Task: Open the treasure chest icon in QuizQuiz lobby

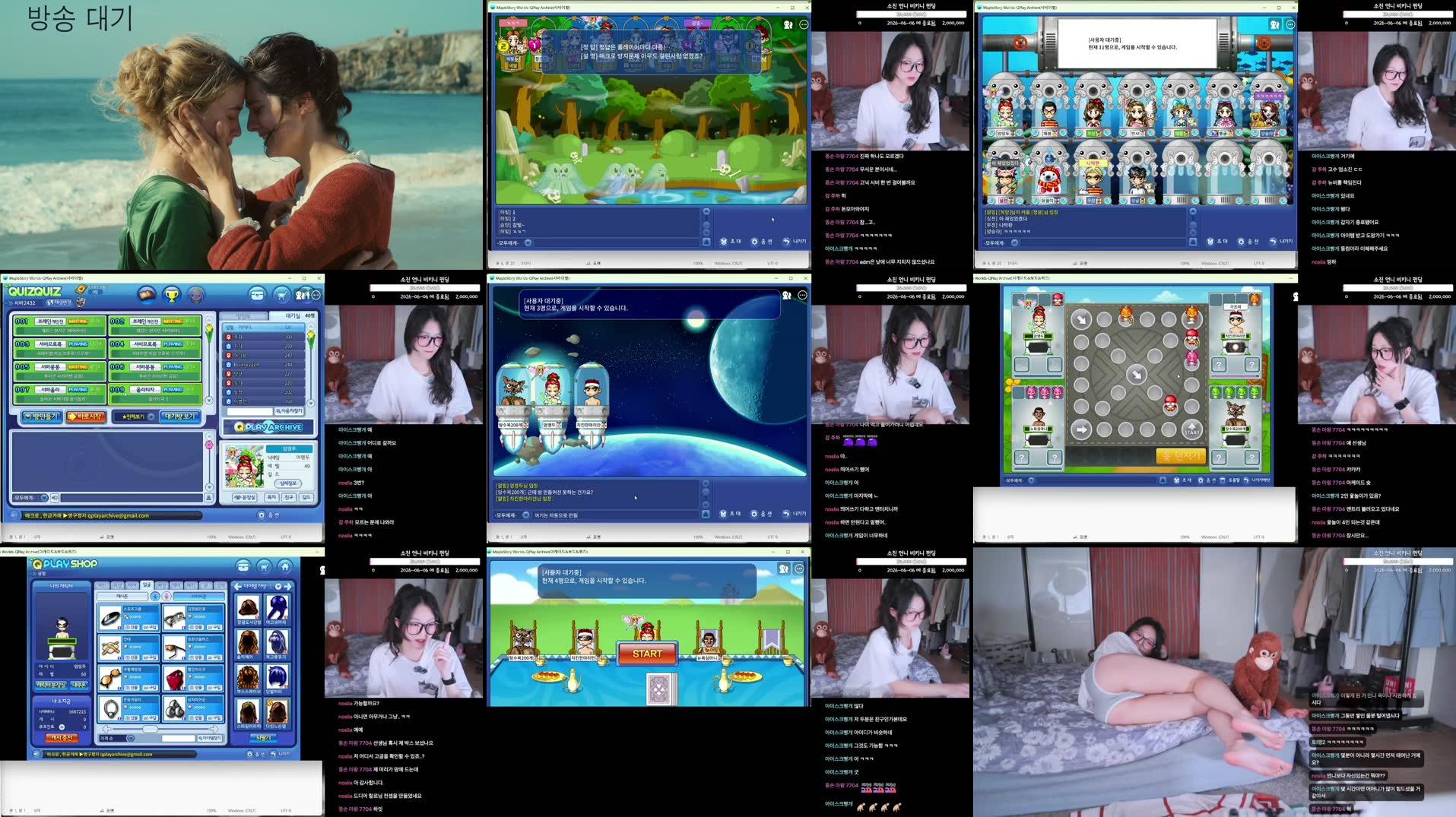Action: [257, 295]
